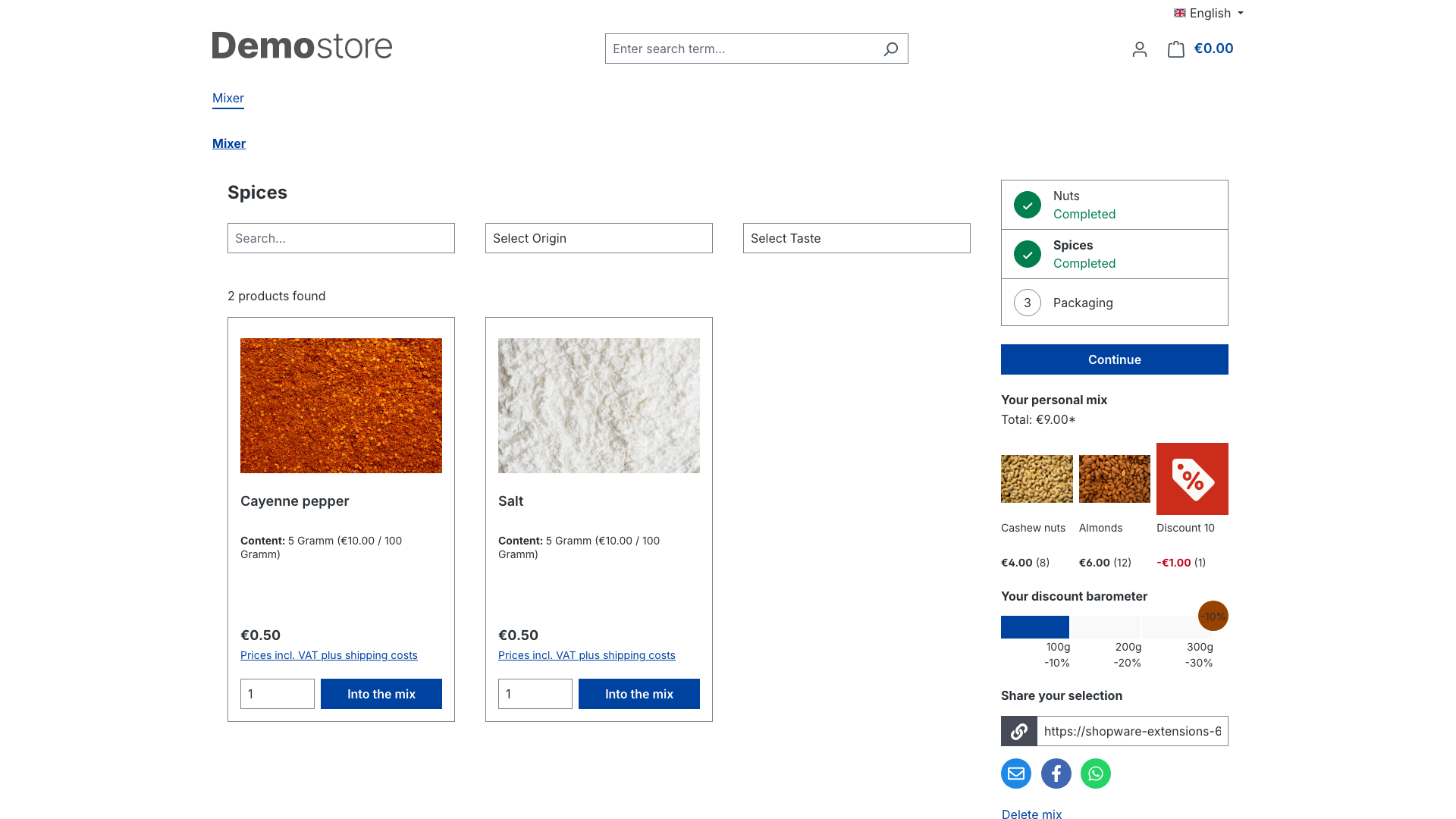Viewport: 1456px width, 819px height.
Task: Share the mix via WhatsApp
Action: (1096, 773)
